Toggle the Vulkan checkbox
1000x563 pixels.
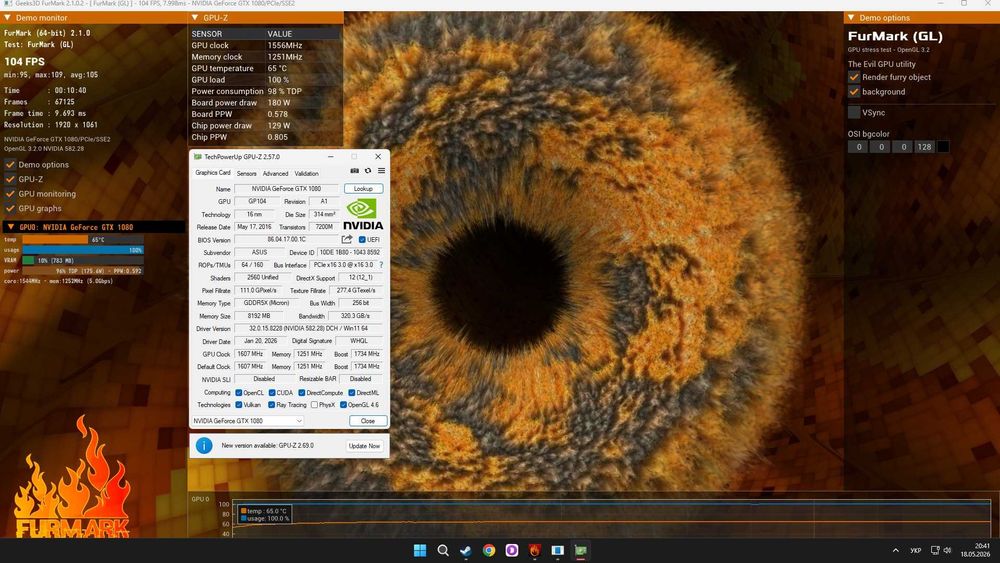point(239,405)
